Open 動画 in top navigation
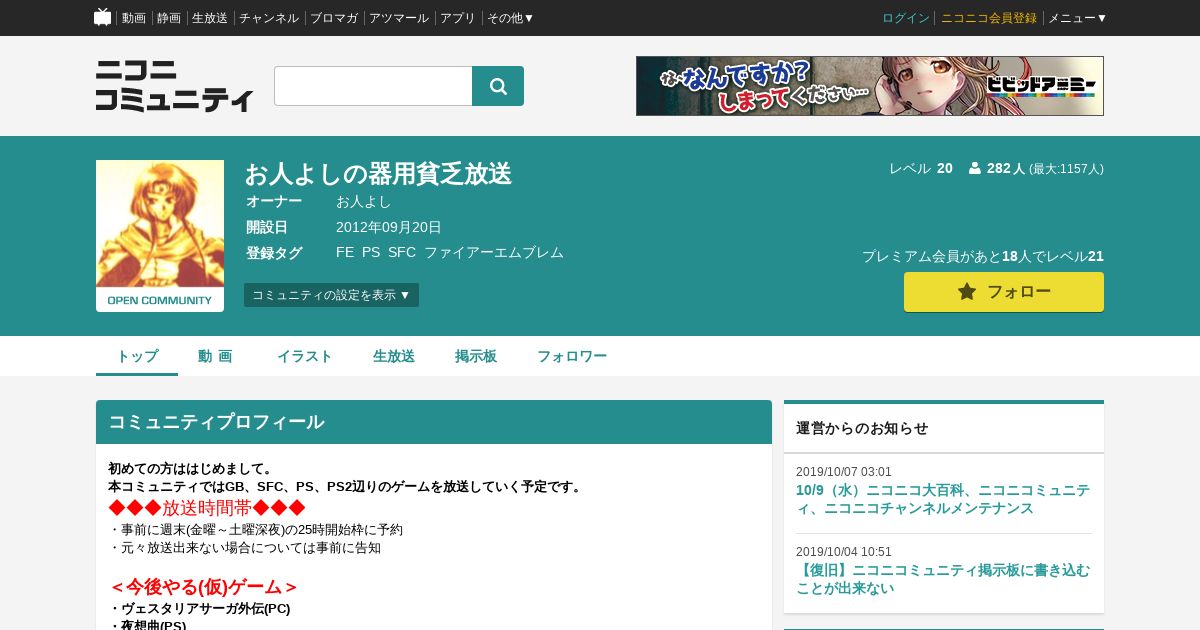This screenshot has width=1200, height=630. (x=134, y=18)
